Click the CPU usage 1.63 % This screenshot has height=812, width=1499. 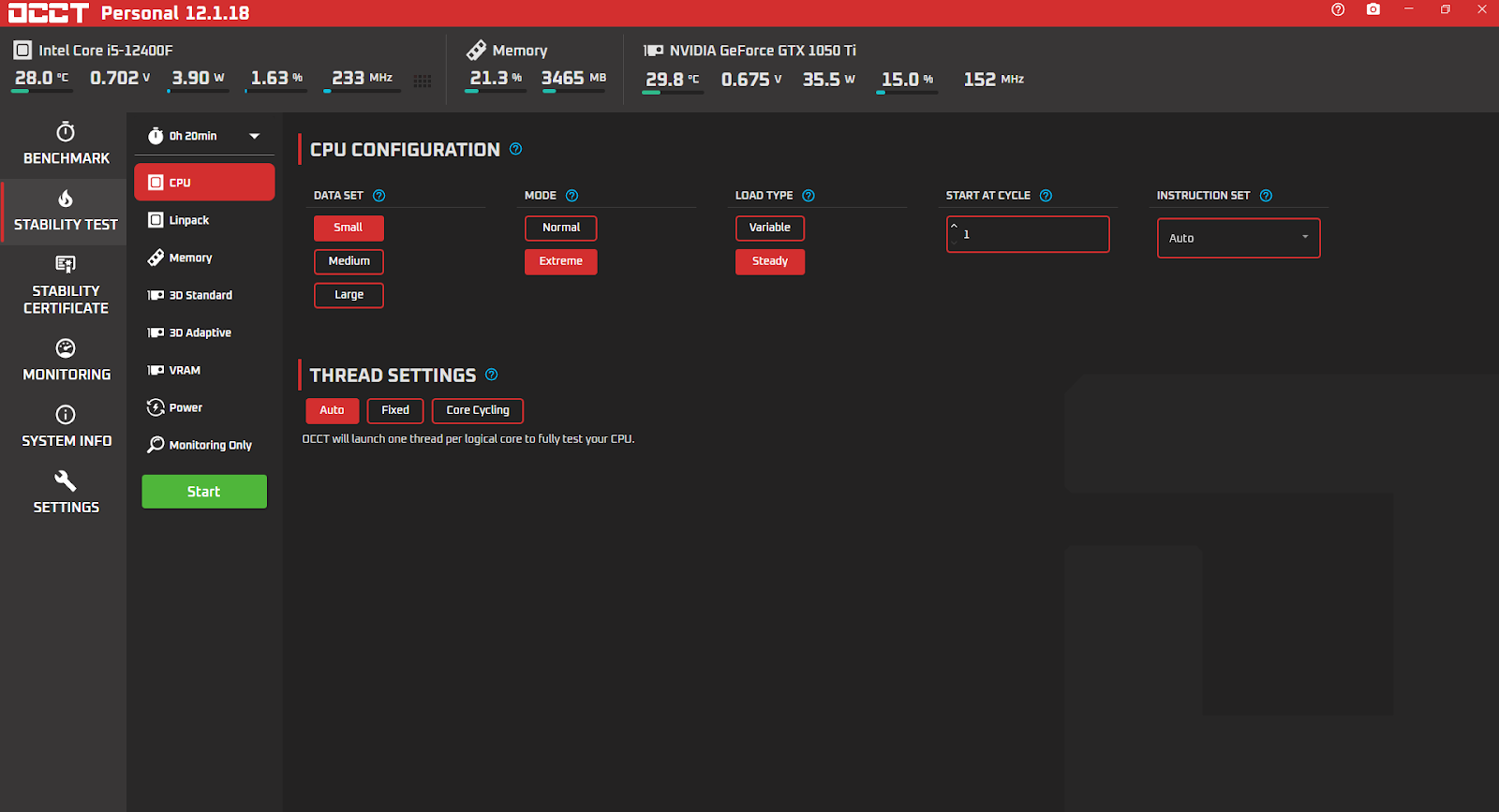(276, 78)
